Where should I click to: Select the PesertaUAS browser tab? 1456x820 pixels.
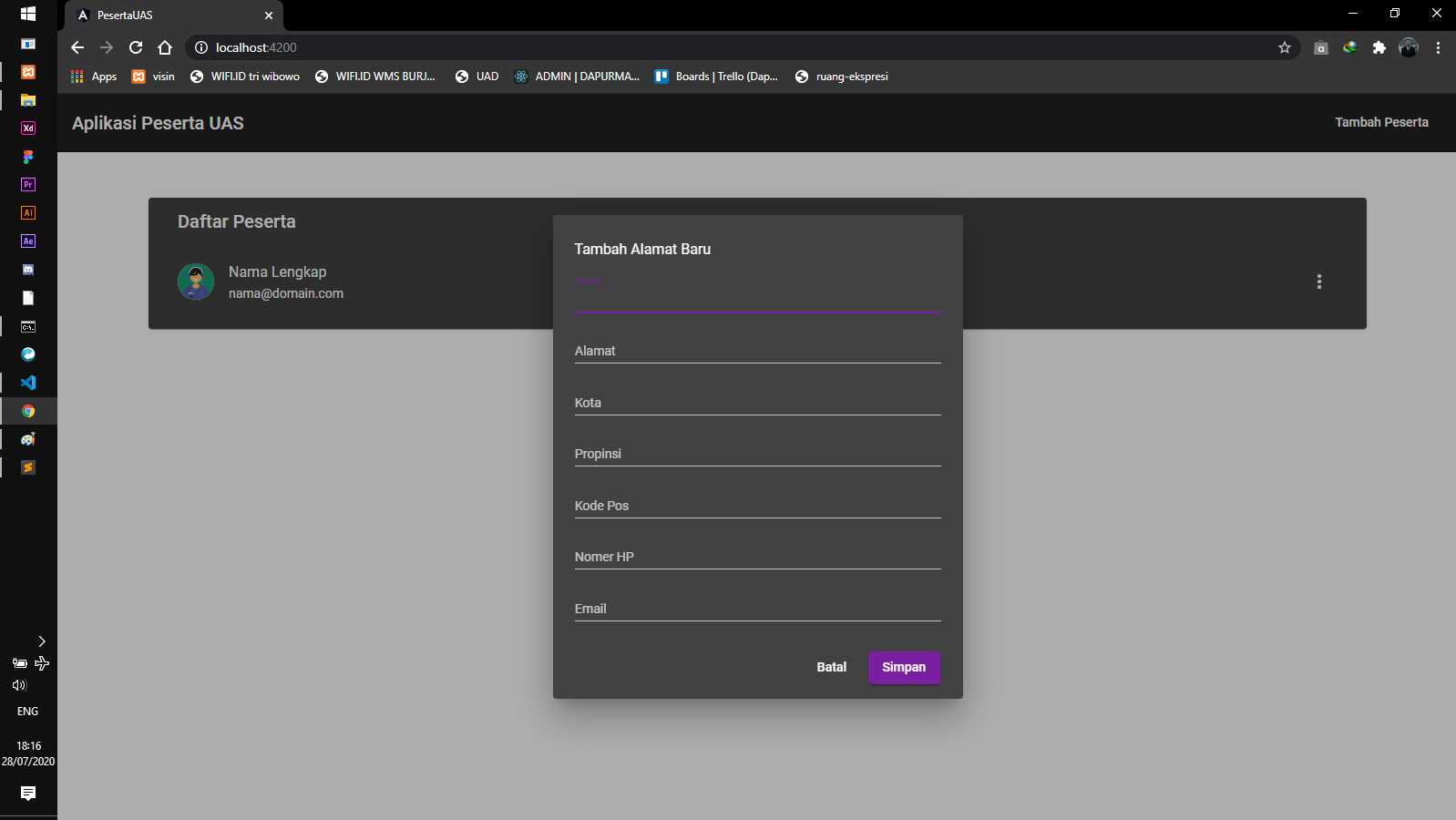pyautogui.click(x=173, y=15)
